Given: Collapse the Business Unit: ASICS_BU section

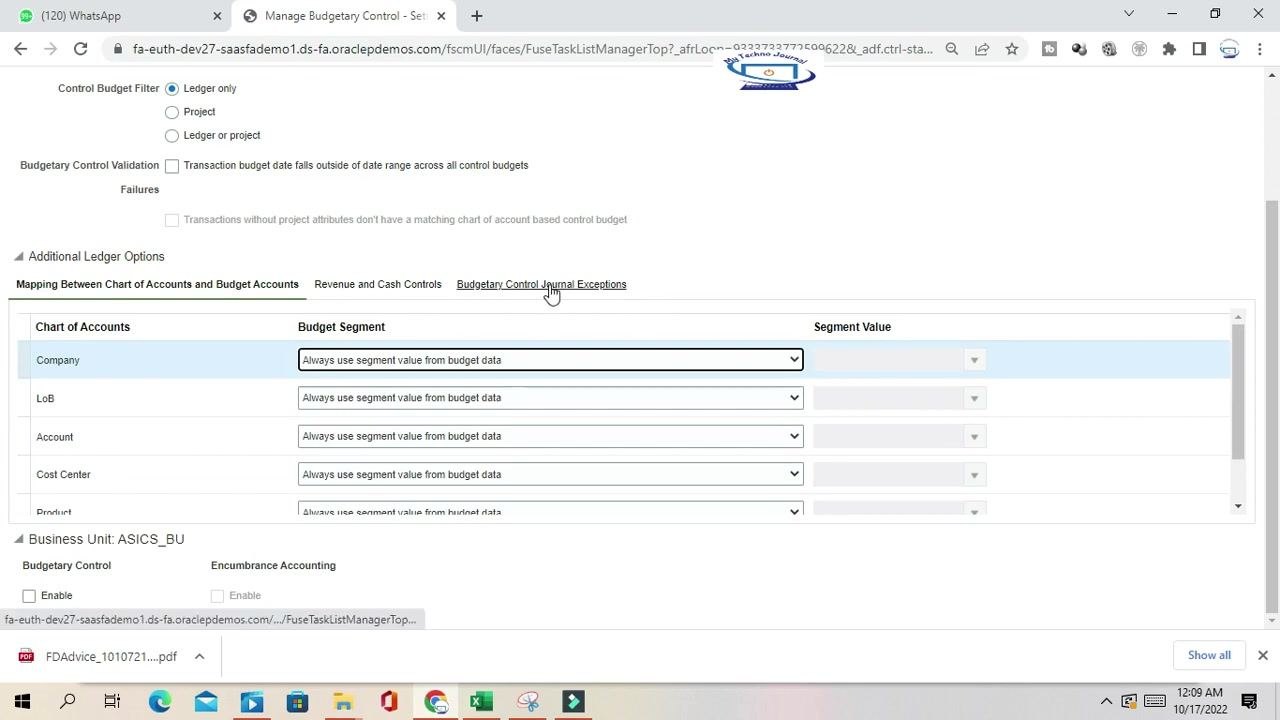Looking at the screenshot, I should click(x=18, y=539).
